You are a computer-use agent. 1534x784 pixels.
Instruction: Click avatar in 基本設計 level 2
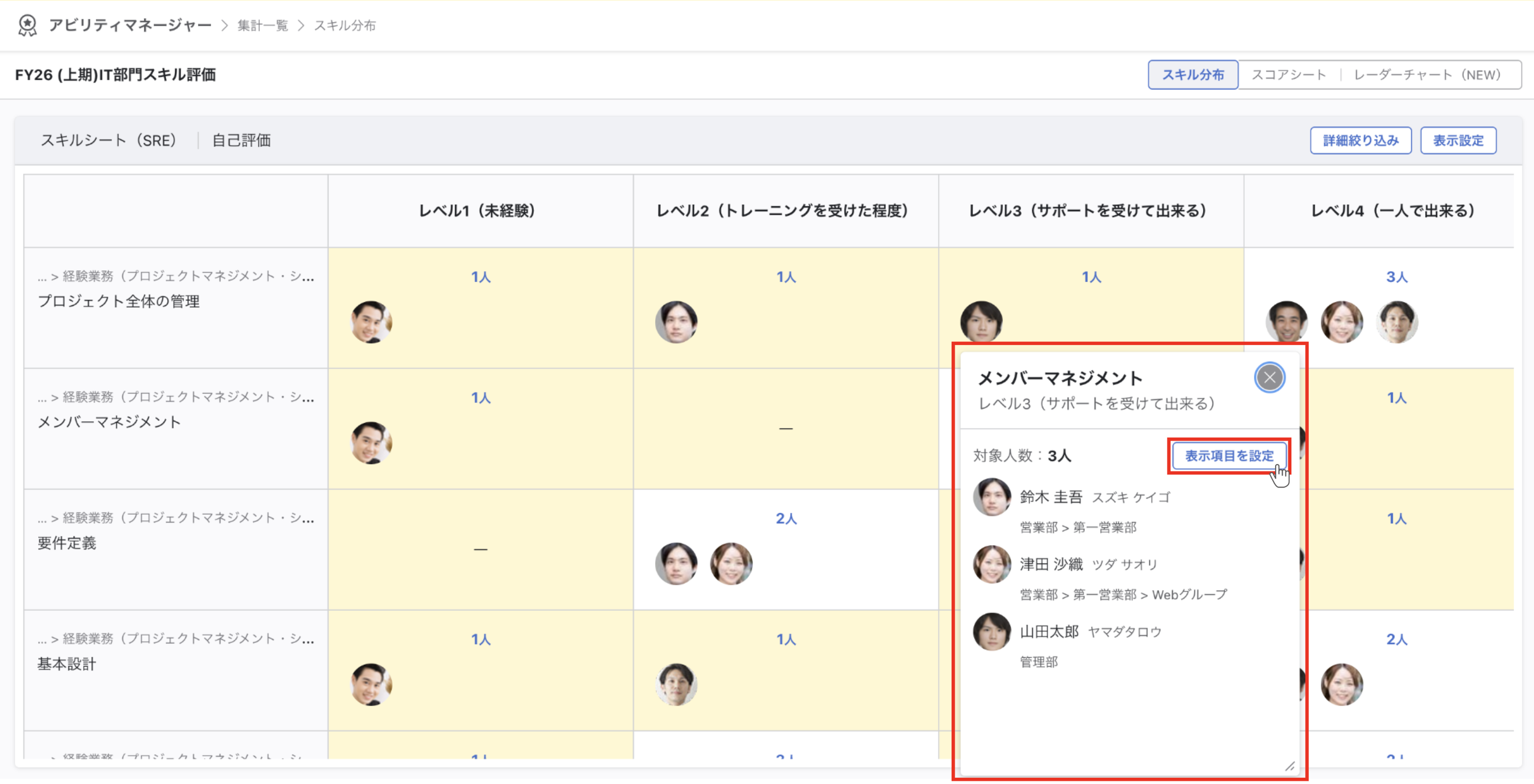tap(676, 685)
